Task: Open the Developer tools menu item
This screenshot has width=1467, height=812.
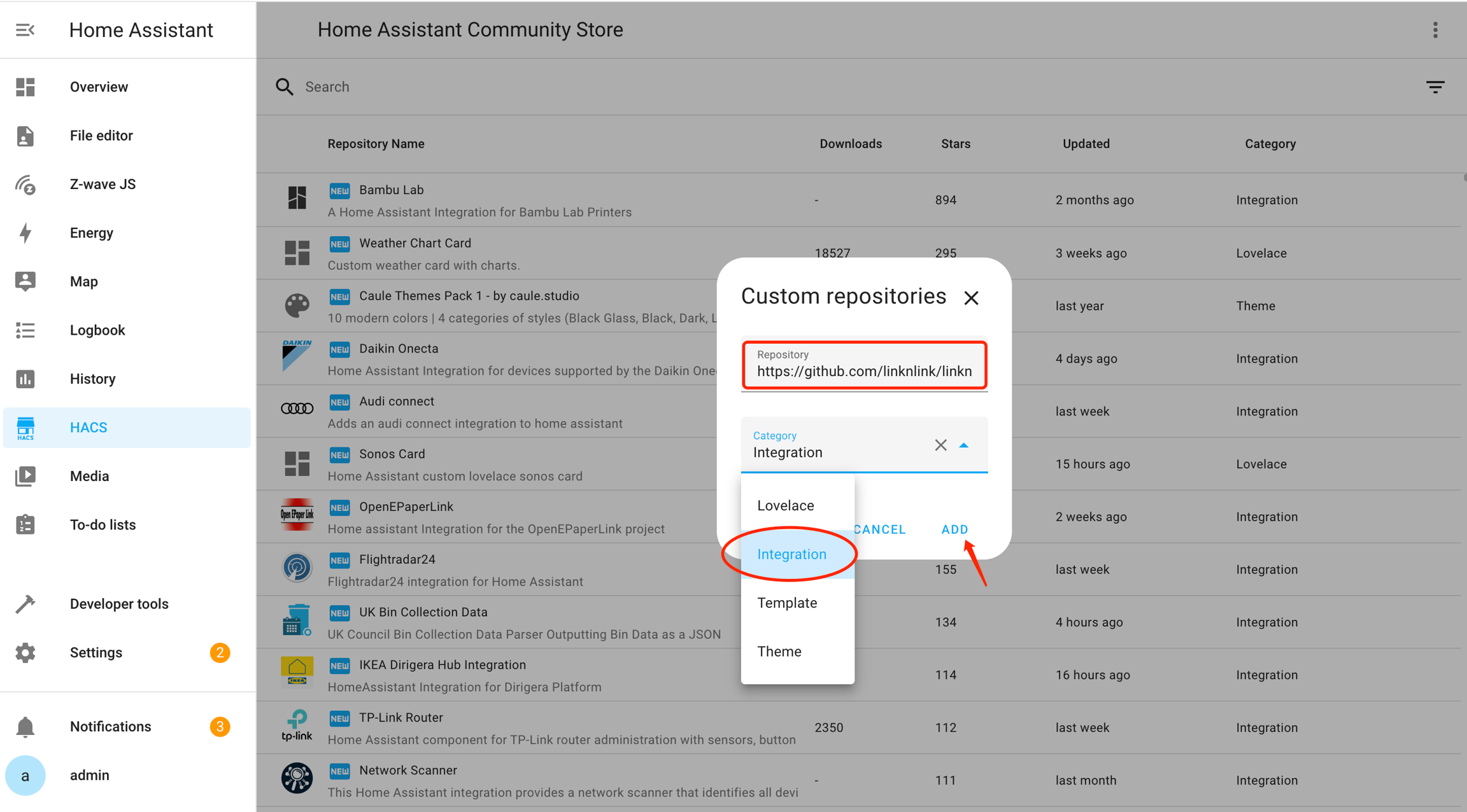Action: coord(119,604)
